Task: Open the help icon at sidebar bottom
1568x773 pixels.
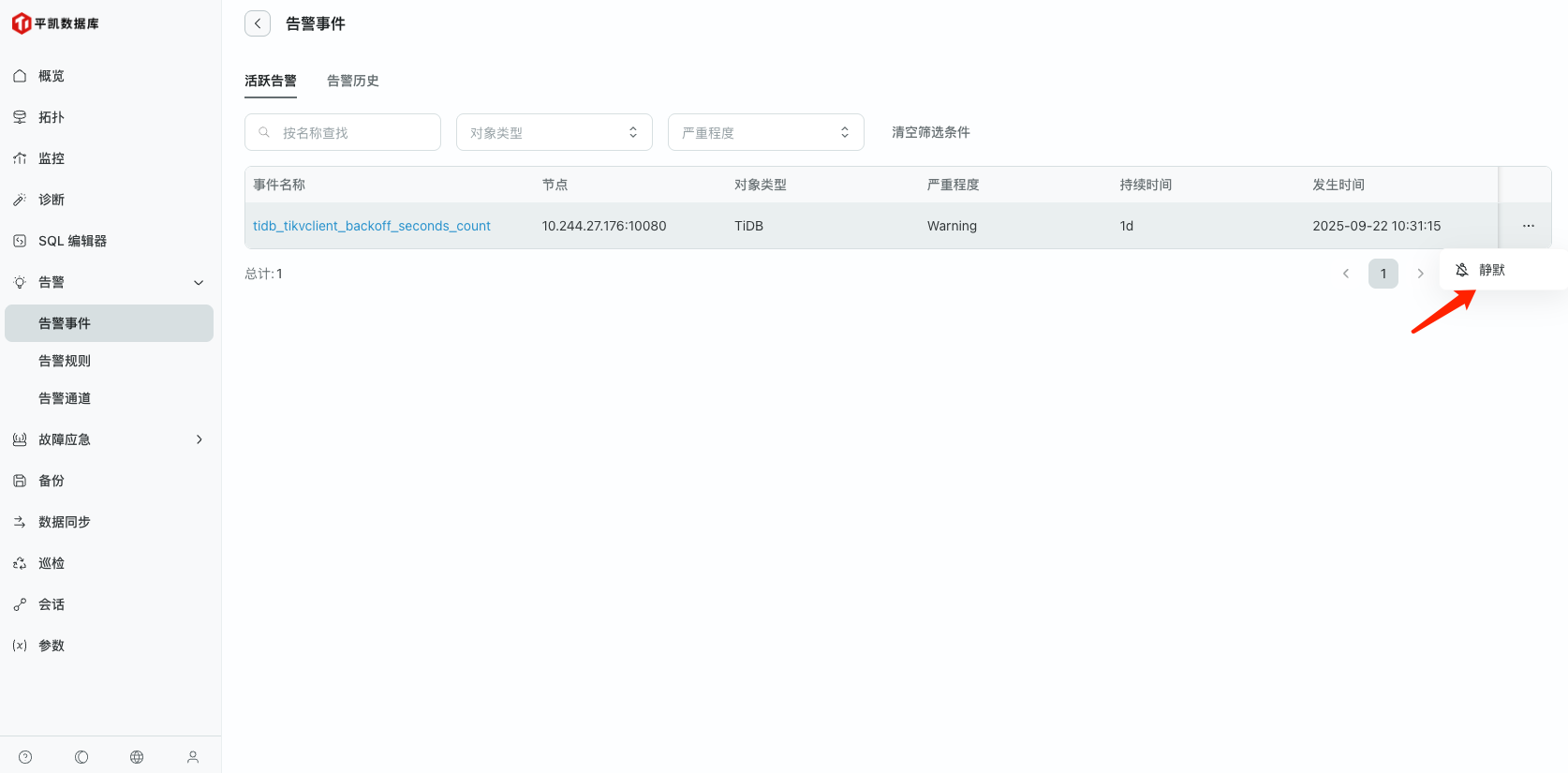Action: click(x=25, y=757)
